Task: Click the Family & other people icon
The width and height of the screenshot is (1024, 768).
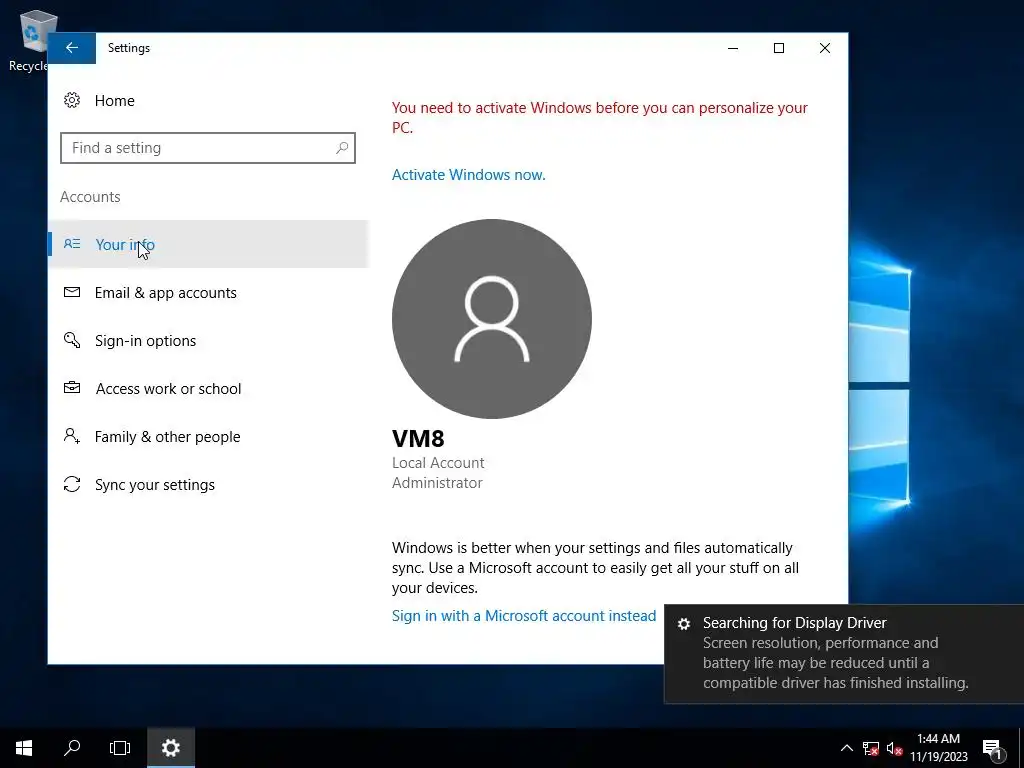Action: (x=72, y=436)
